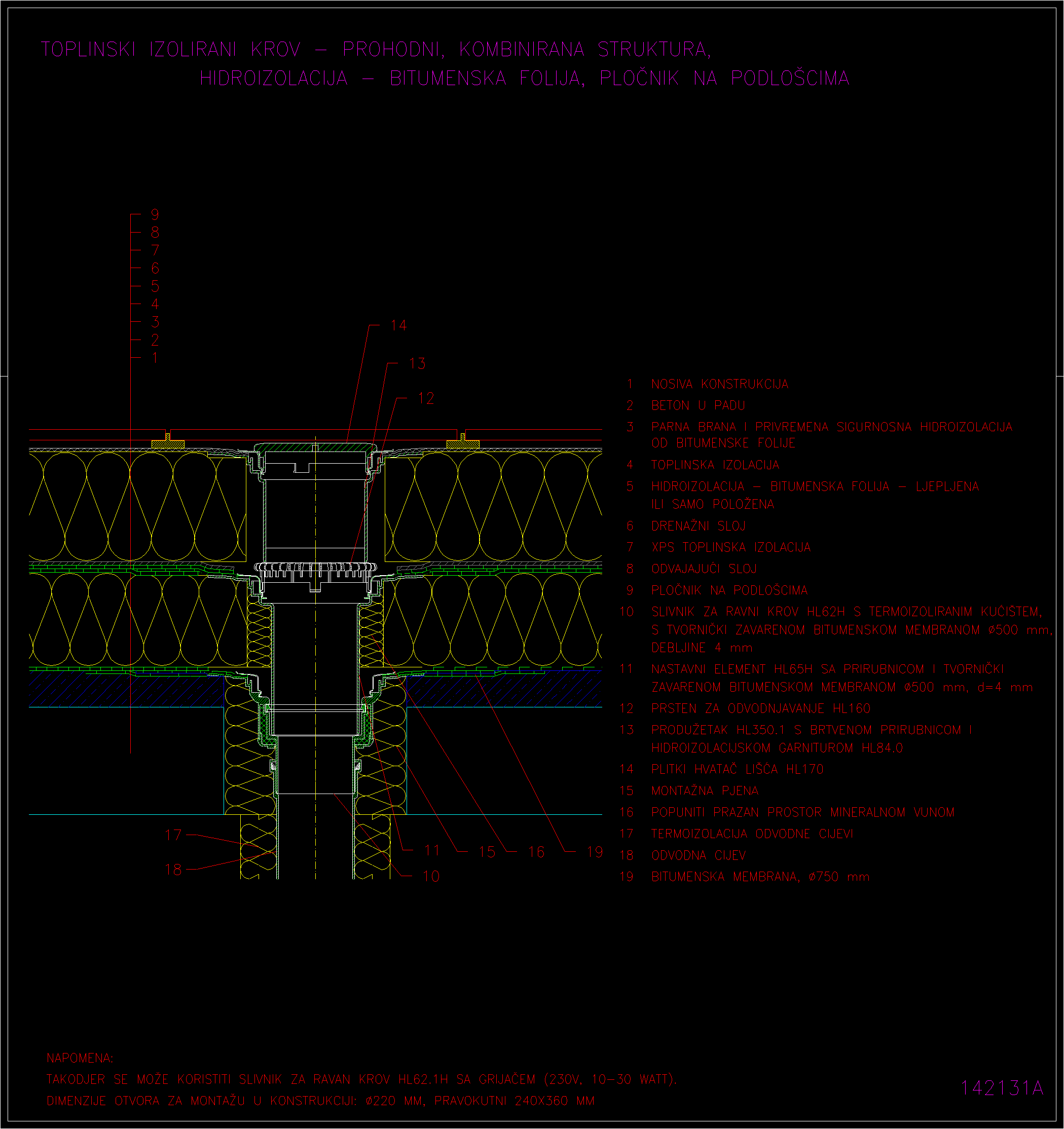Viewport: 1064px width, 1129px height.
Task: Click callout label '16' below the section
Action: point(536,852)
